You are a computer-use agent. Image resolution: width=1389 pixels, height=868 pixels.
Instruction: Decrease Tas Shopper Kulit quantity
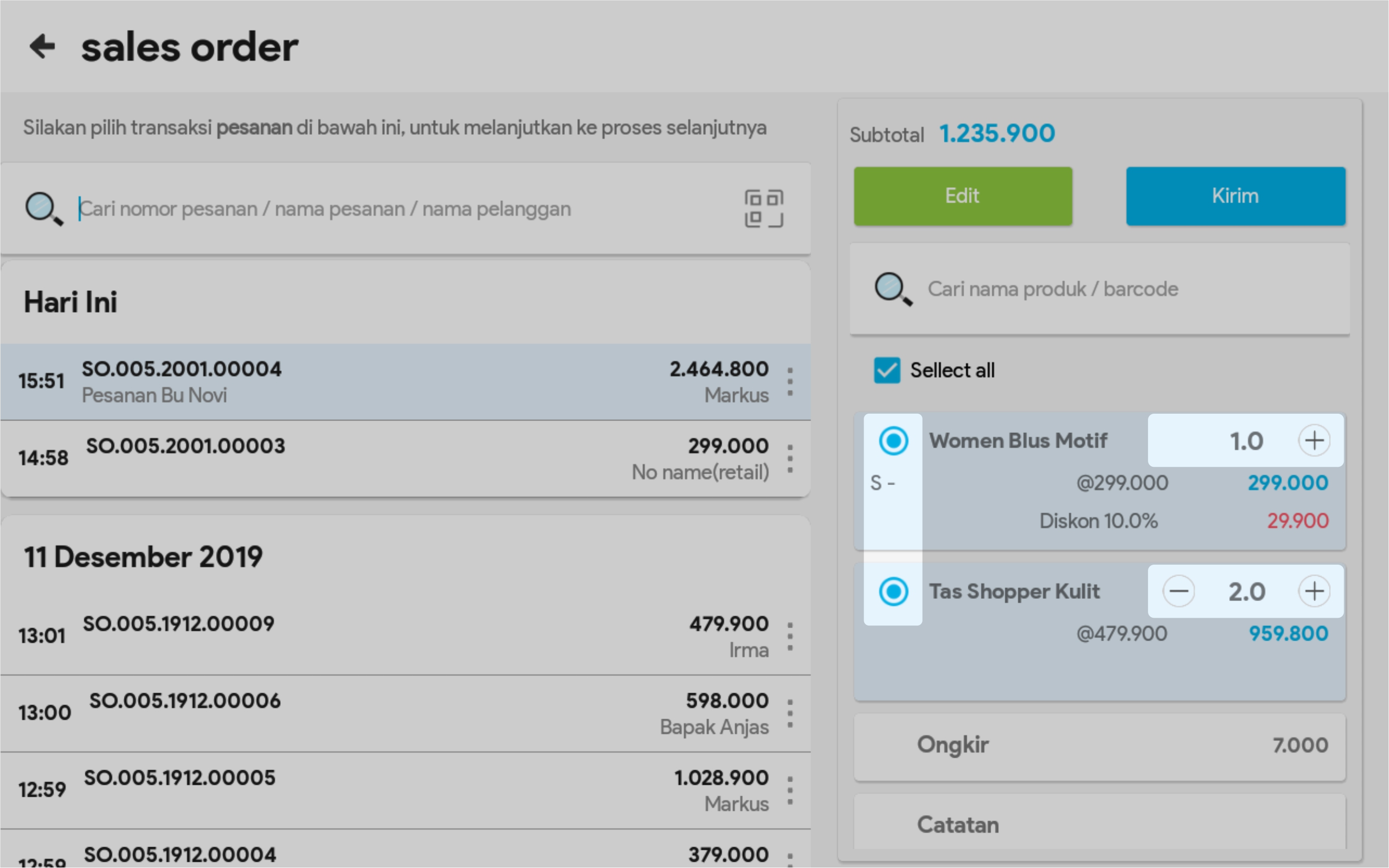pyautogui.click(x=1178, y=591)
